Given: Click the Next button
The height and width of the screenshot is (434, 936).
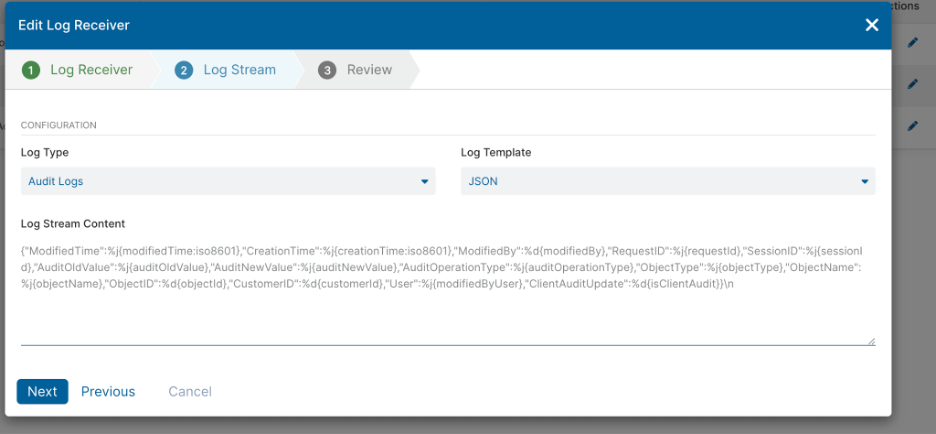Looking at the screenshot, I should click(x=42, y=392).
